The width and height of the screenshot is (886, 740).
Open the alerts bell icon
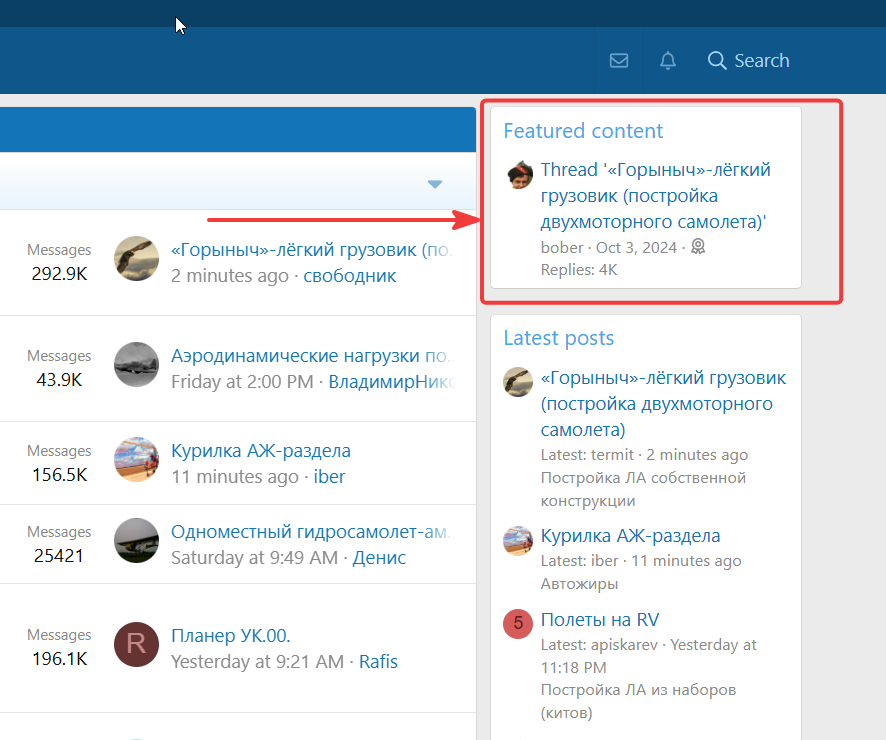click(x=668, y=60)
